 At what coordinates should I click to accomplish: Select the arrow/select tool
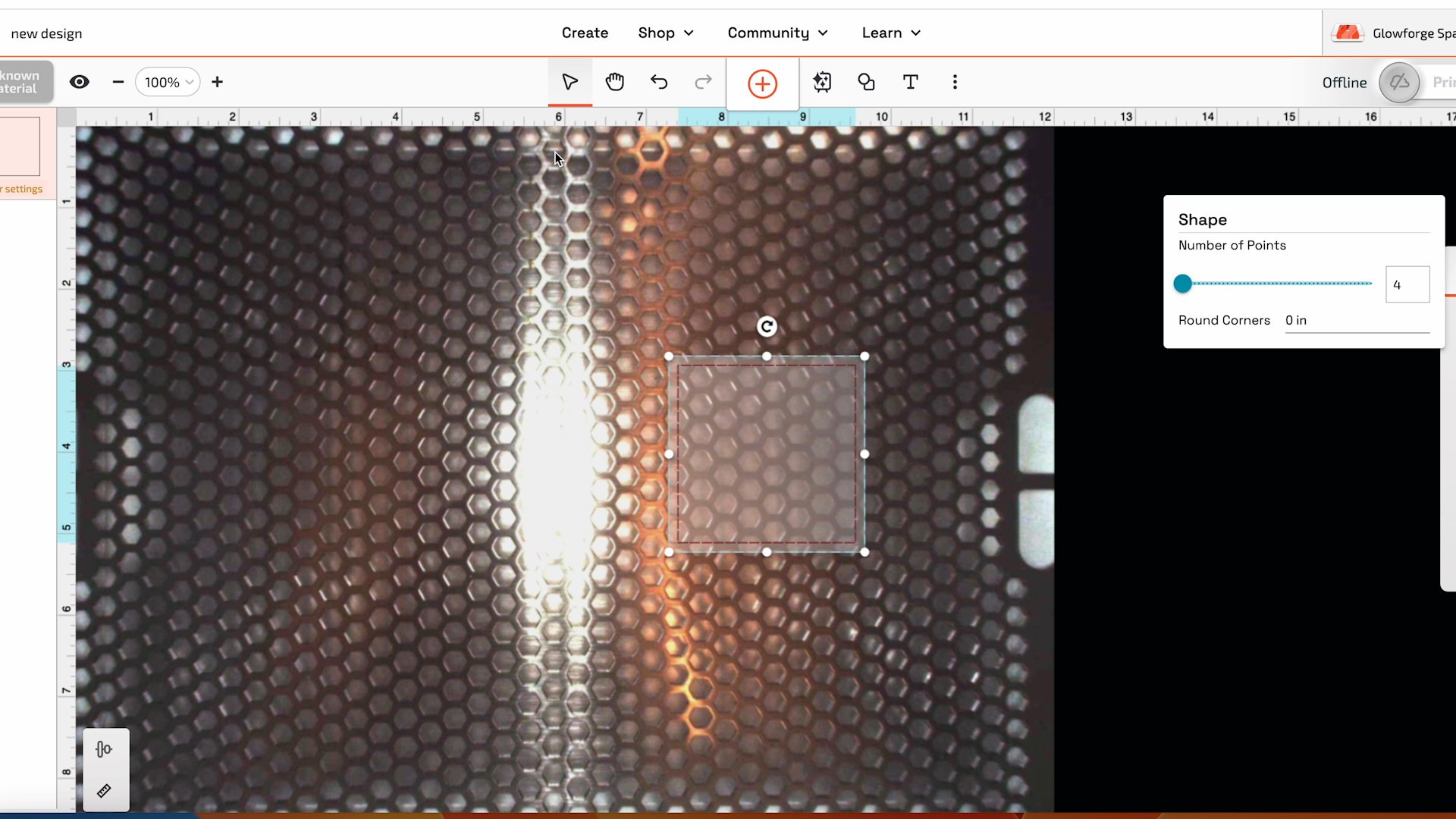570,82
